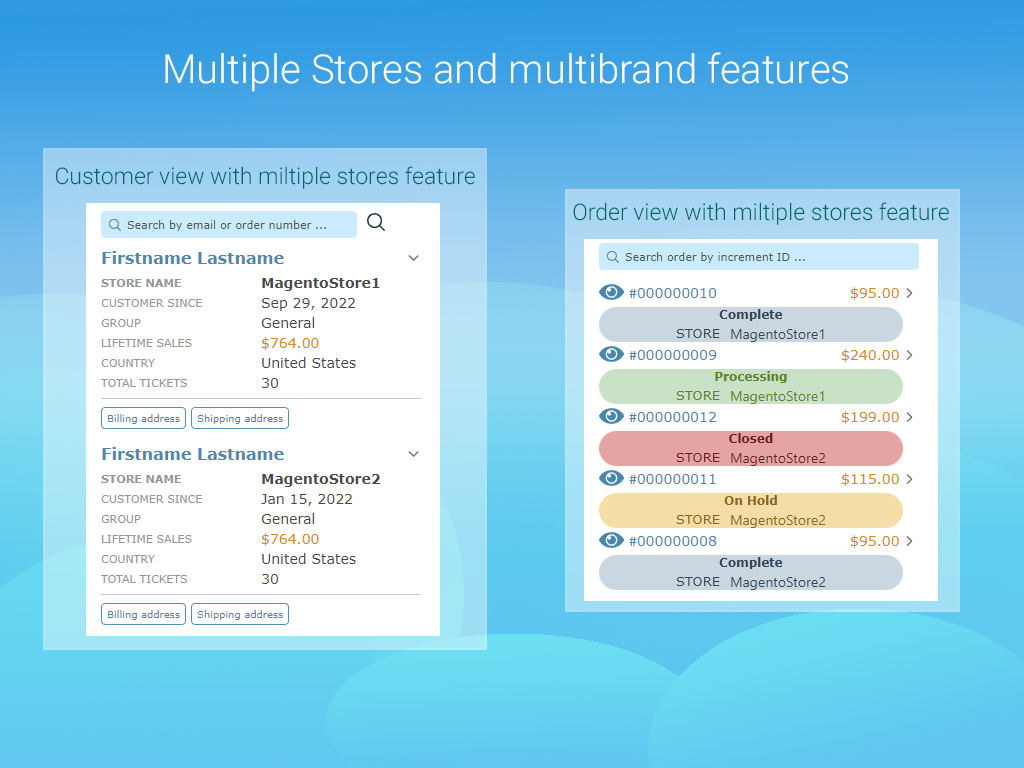Open Shipping address for MagentoStore2 customer

240,614
